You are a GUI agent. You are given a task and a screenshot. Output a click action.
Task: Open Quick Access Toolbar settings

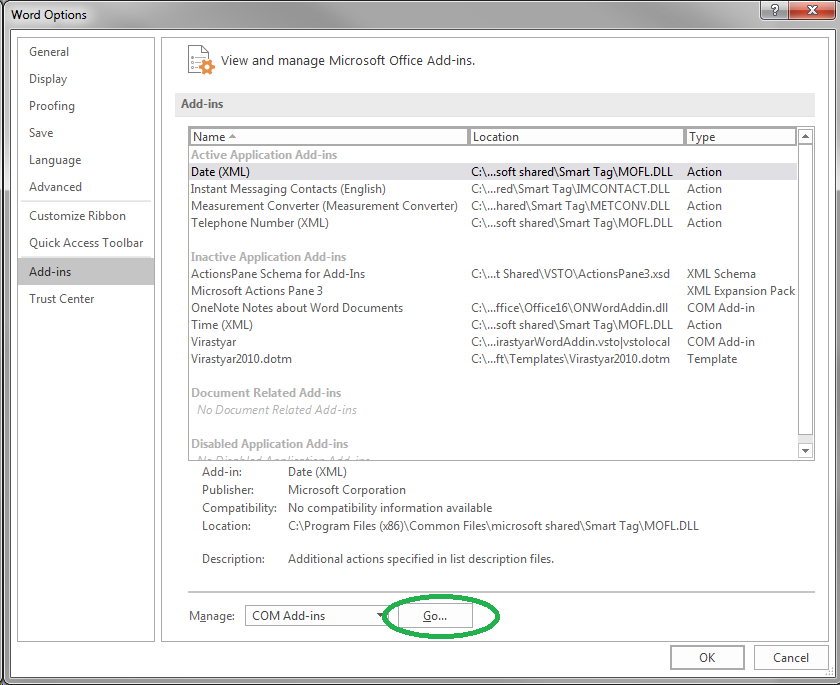pyautogui.click(x=86, y=243)
